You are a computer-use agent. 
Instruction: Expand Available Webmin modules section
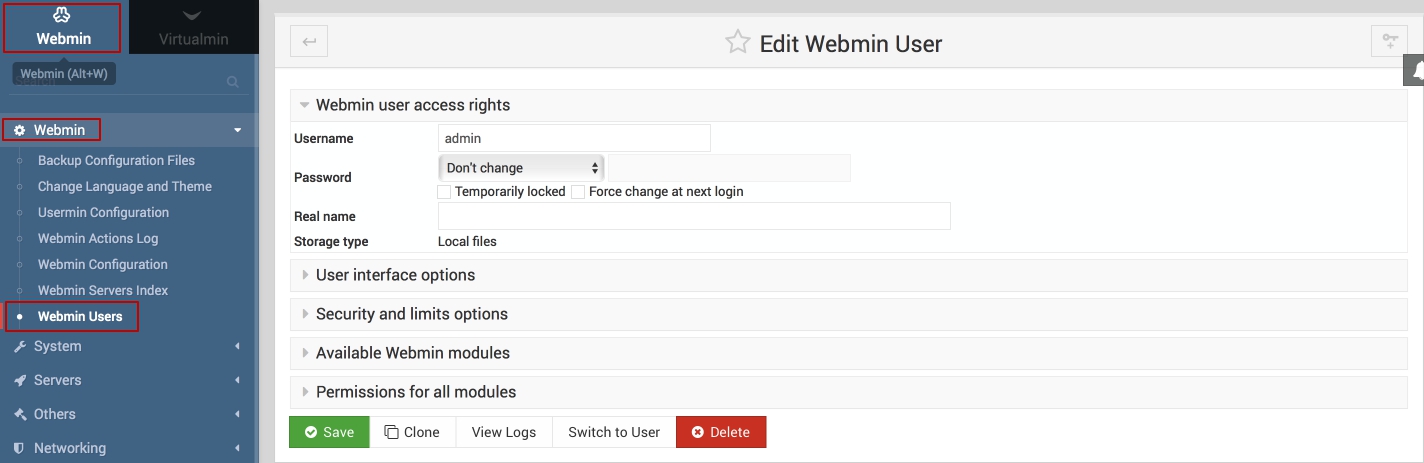click(412, 353)
